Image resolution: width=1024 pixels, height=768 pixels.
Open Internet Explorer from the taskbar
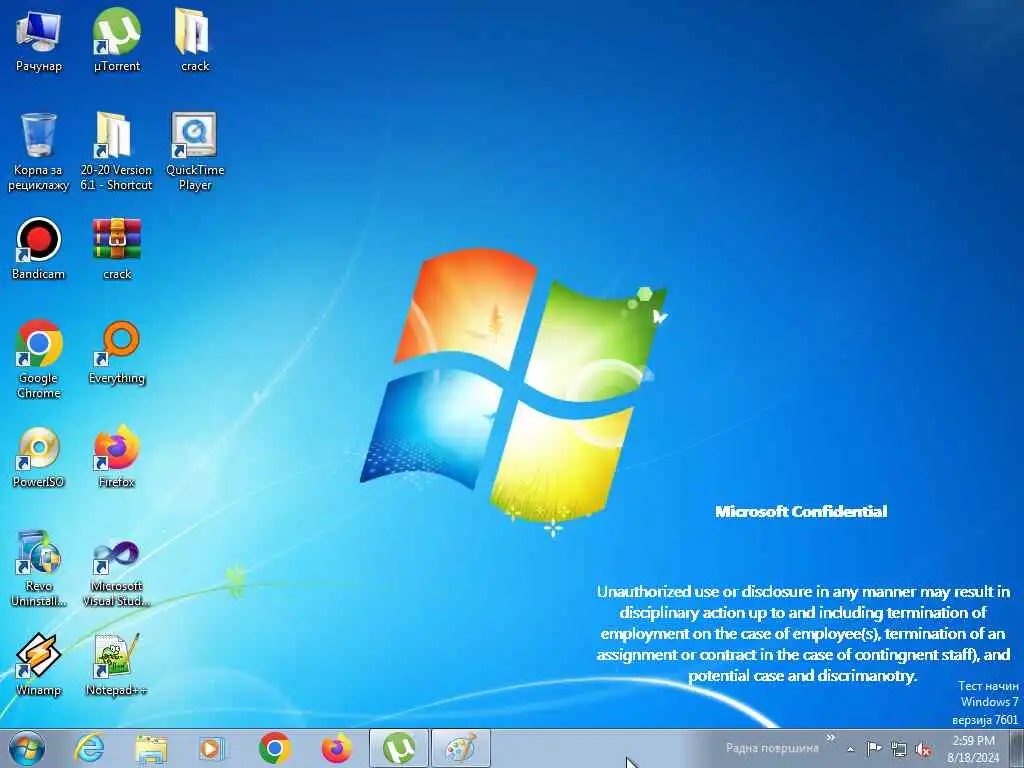coord(88,748)
